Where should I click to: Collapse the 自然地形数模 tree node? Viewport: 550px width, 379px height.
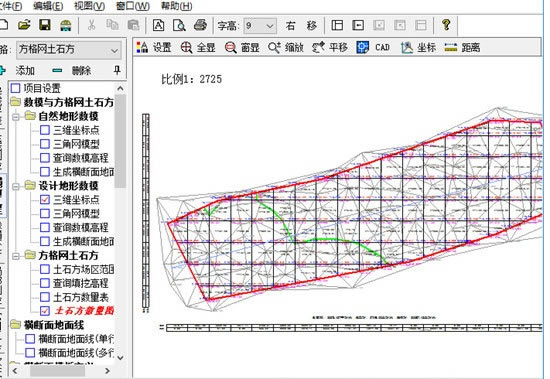(x=16, y=116)
